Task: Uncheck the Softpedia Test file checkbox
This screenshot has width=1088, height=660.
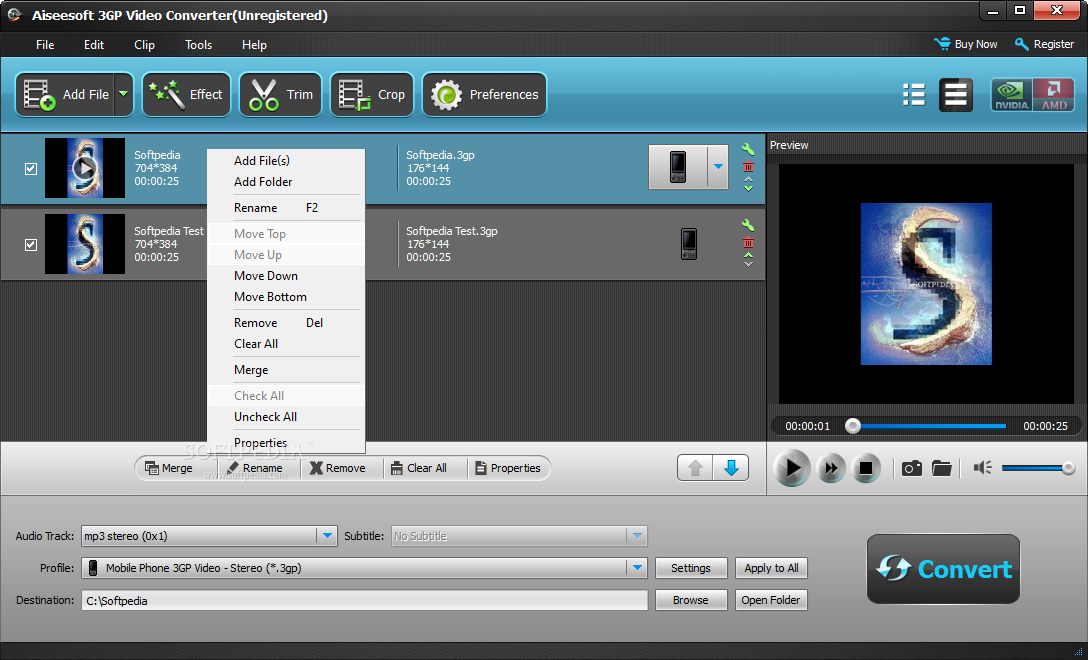Action: [x=31, y=244]
